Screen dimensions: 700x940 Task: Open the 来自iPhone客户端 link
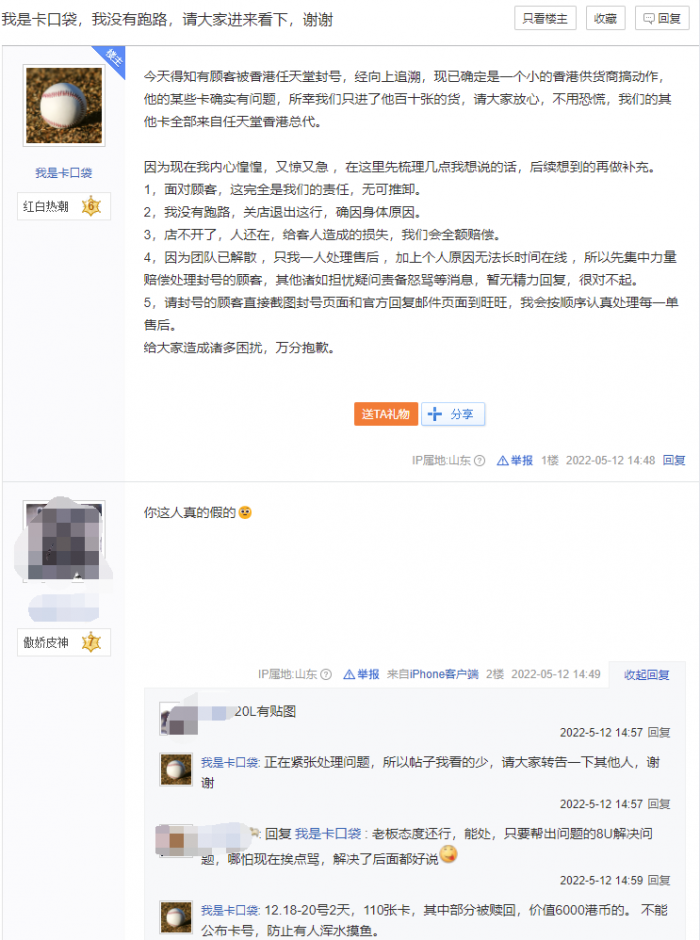[433, 674]
